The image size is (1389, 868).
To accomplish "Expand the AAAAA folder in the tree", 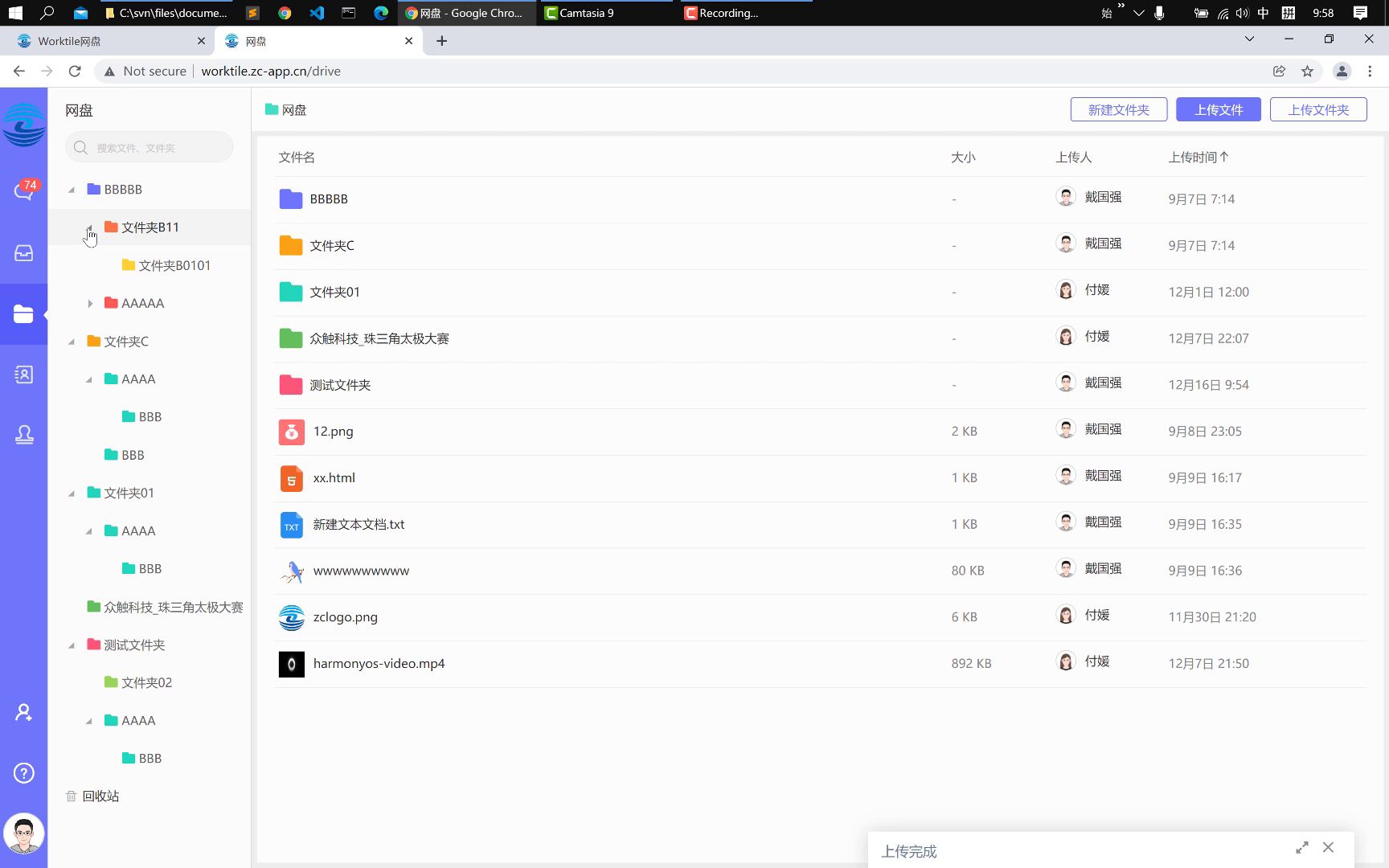I will [x=90, y=303].
